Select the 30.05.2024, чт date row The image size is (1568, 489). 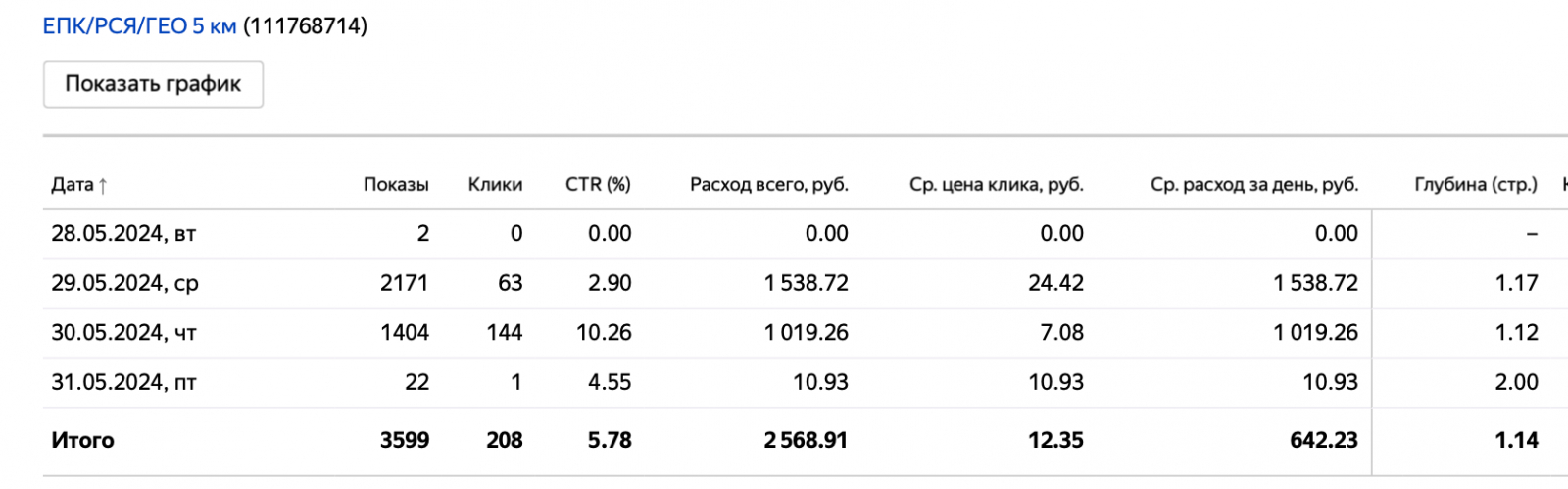(123, 333)
